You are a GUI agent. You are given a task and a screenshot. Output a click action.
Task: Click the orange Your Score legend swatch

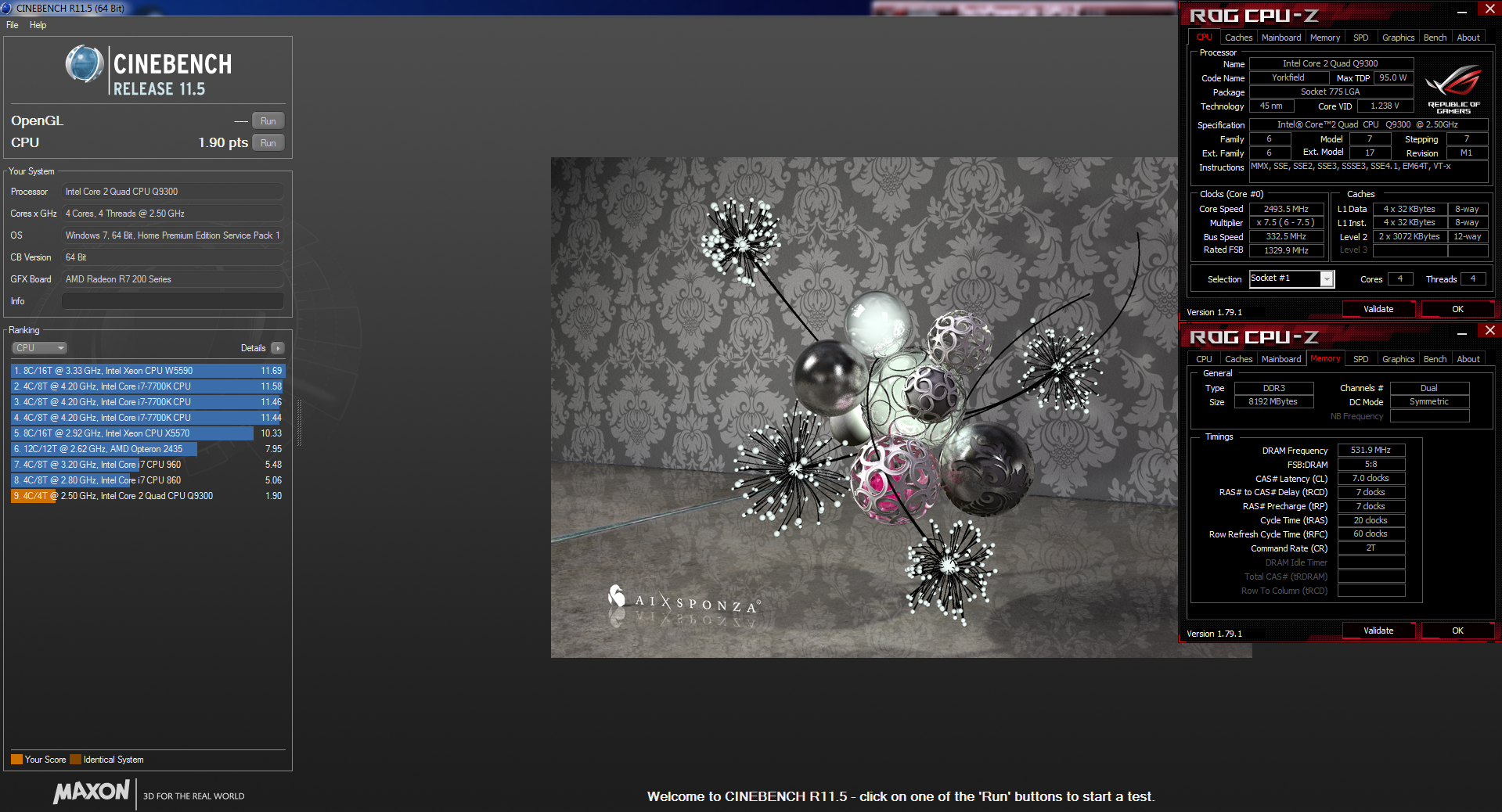point(16,760)
